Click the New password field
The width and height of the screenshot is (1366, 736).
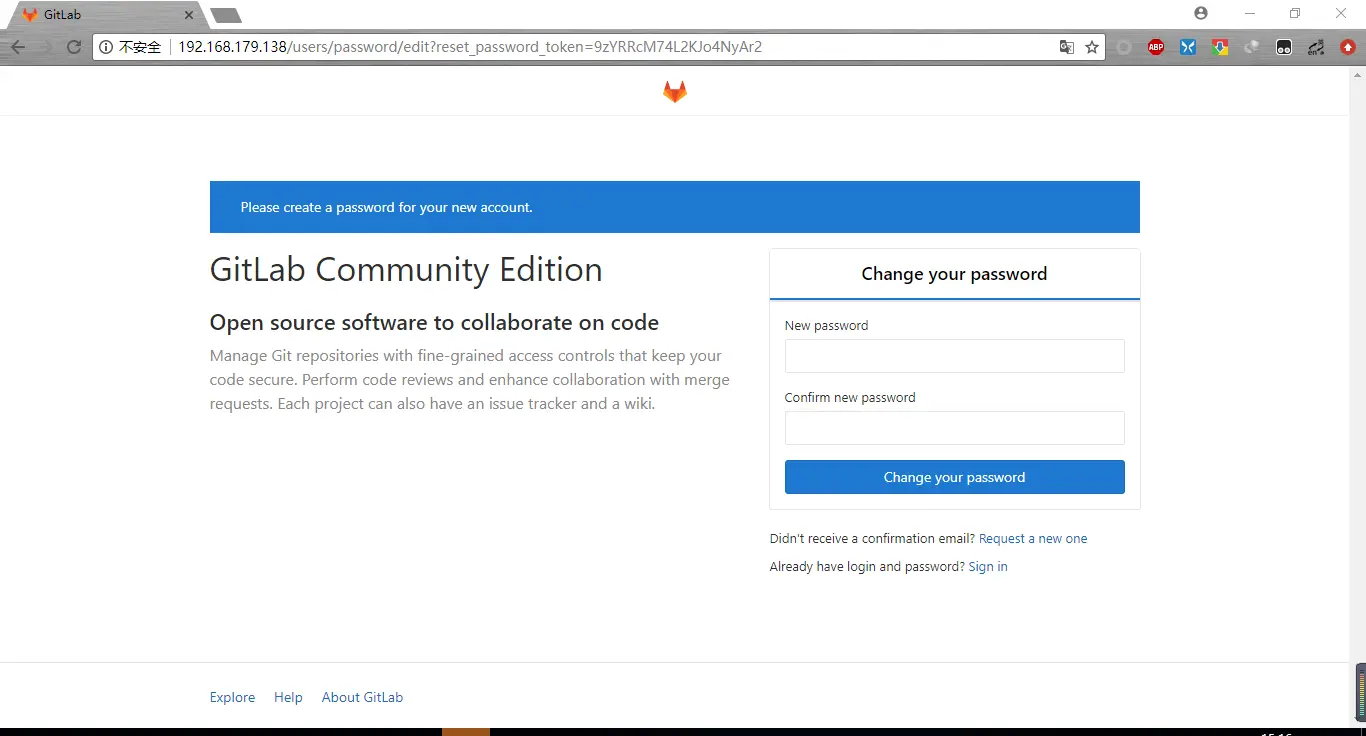click(x=954, y=356)
